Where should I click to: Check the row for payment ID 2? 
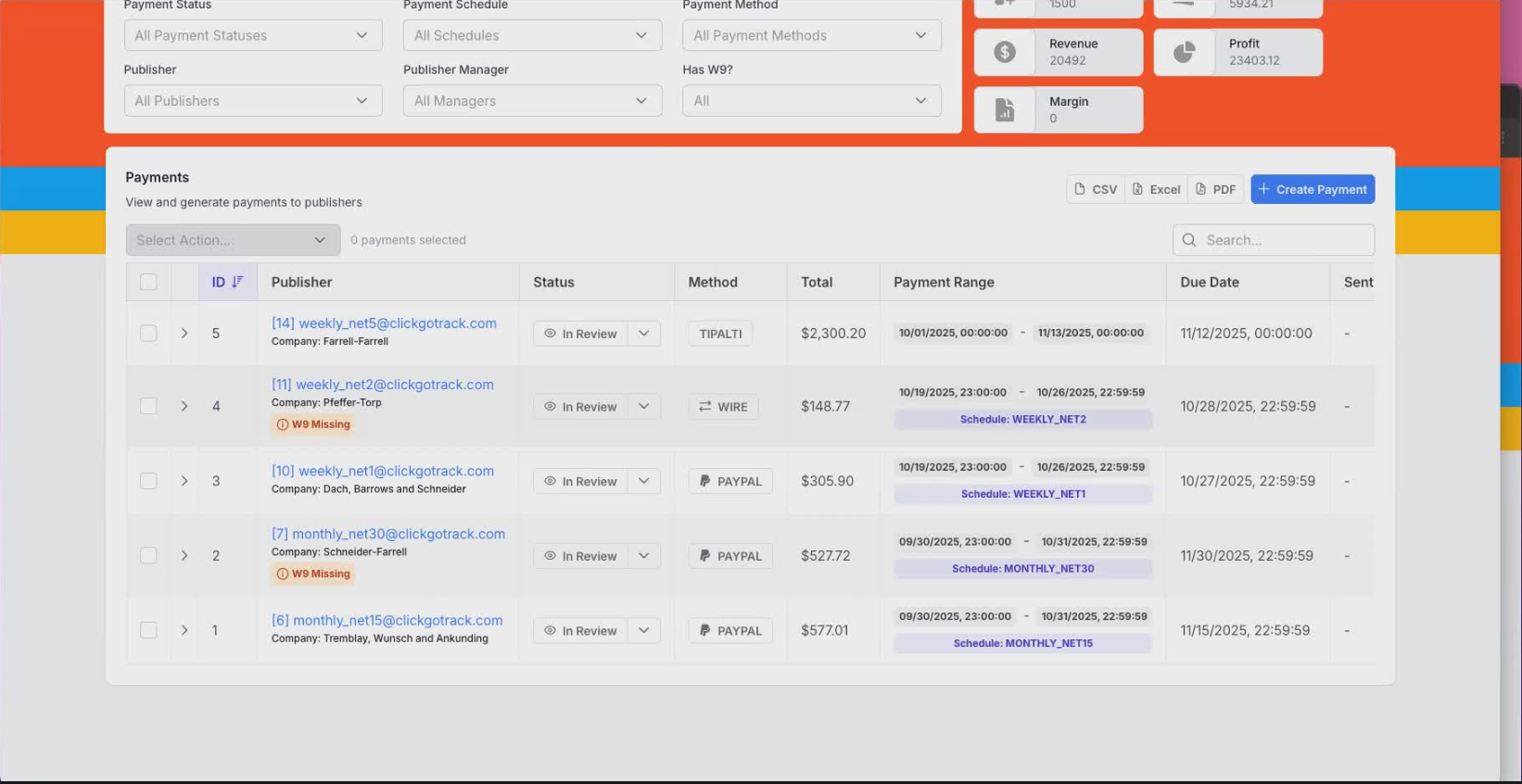[148, 555]
